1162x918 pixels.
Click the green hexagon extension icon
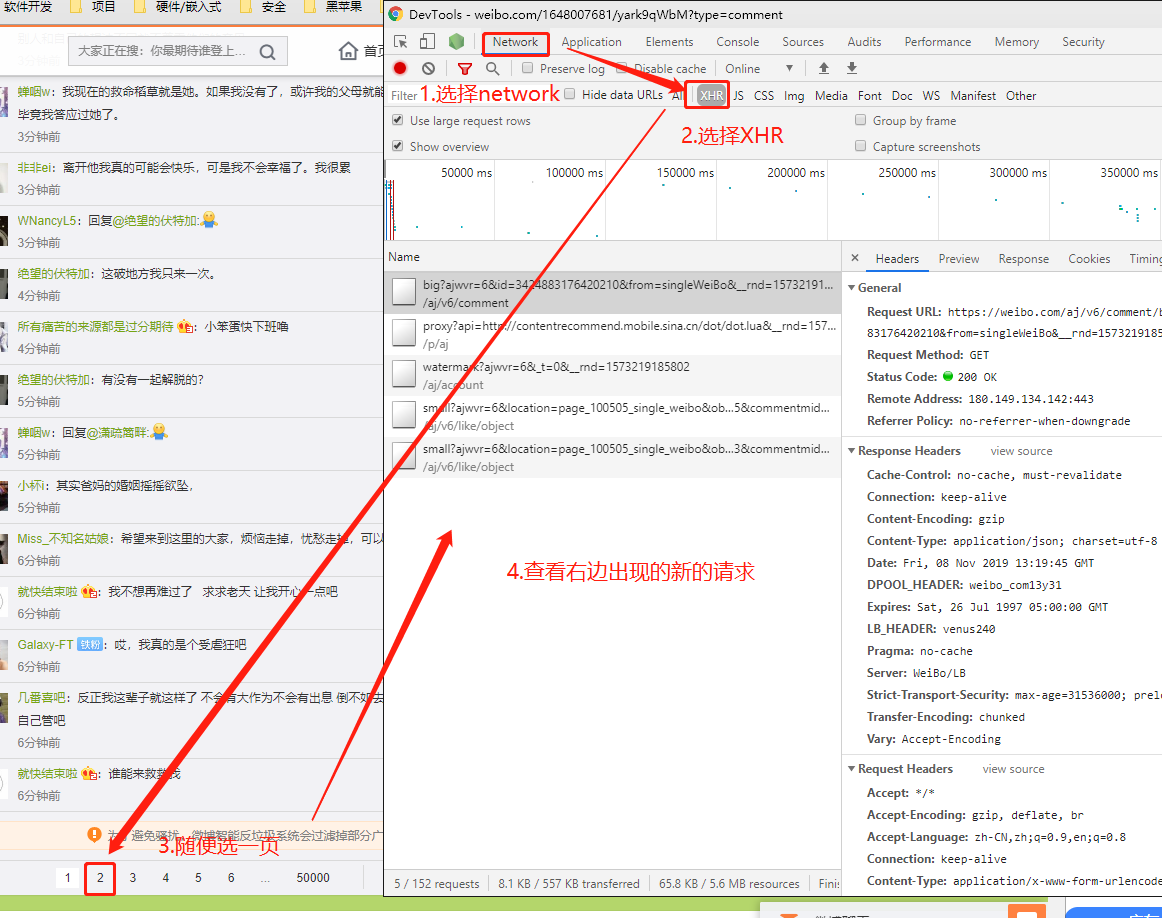456,41
